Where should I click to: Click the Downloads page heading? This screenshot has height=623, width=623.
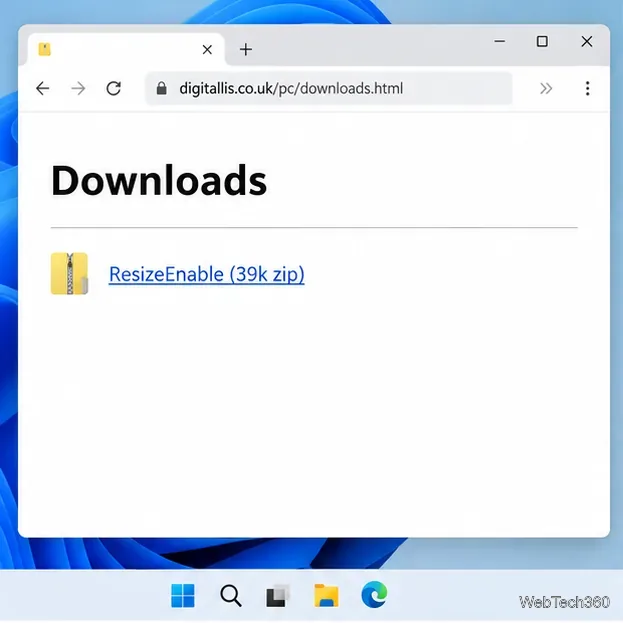tap(159, 181)
